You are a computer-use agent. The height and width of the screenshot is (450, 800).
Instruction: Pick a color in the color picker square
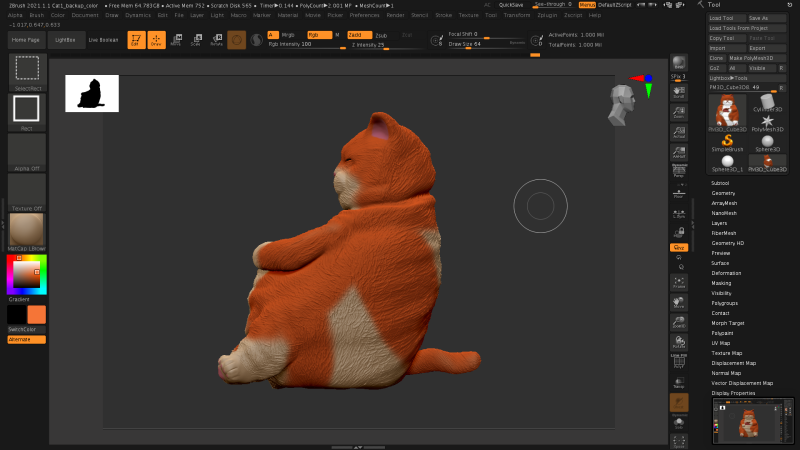point(26,274)
